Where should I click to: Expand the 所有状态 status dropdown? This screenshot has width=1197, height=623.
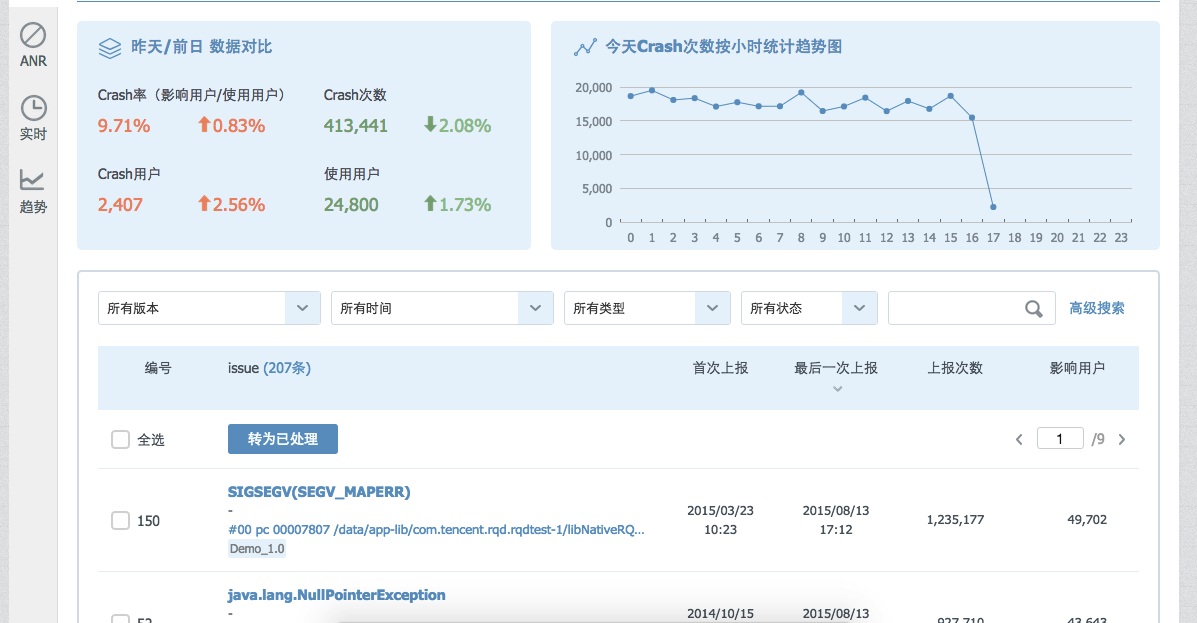tap(859, 309)
